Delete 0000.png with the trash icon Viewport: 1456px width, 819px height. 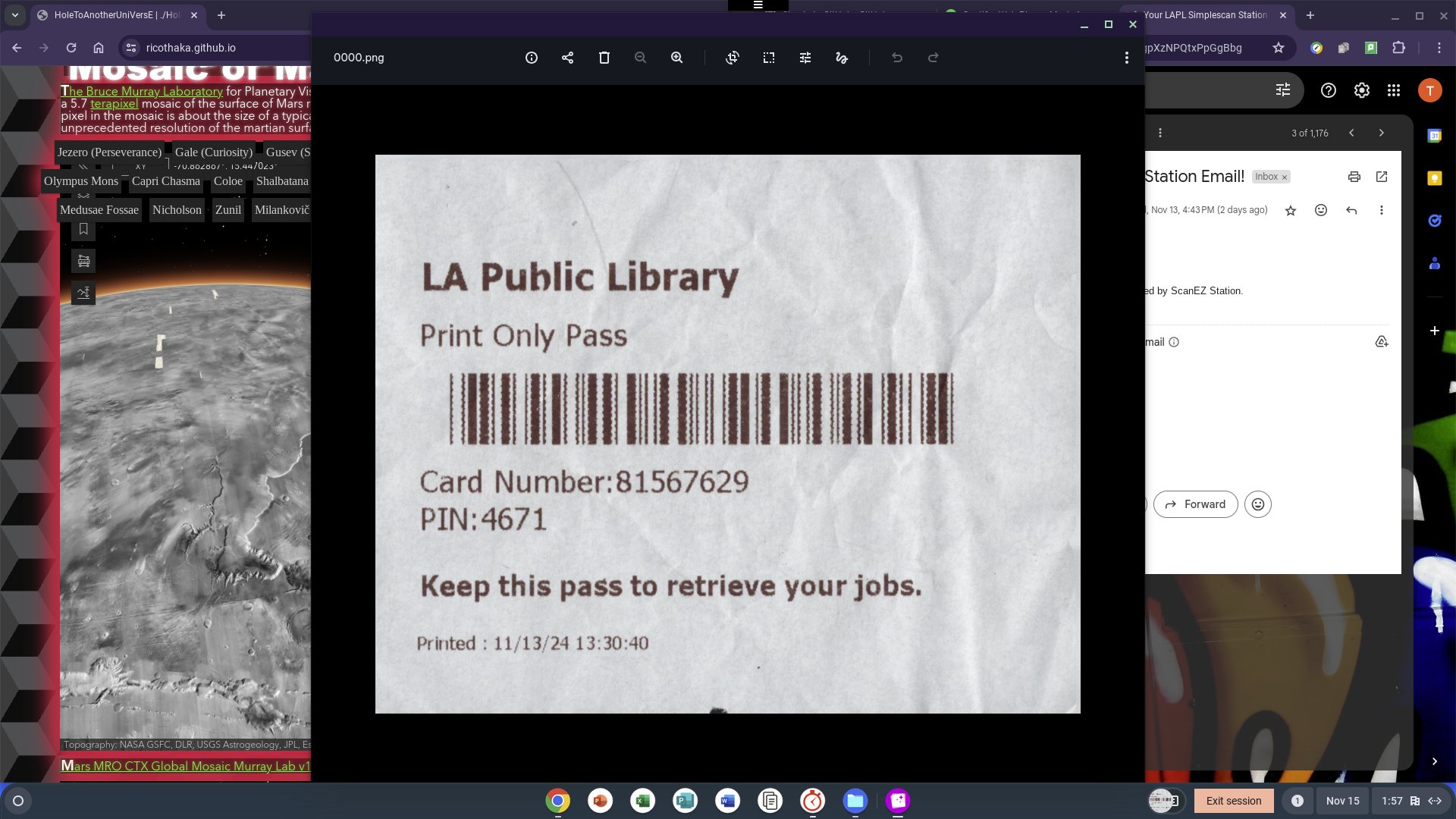click(x=604, y=58)
